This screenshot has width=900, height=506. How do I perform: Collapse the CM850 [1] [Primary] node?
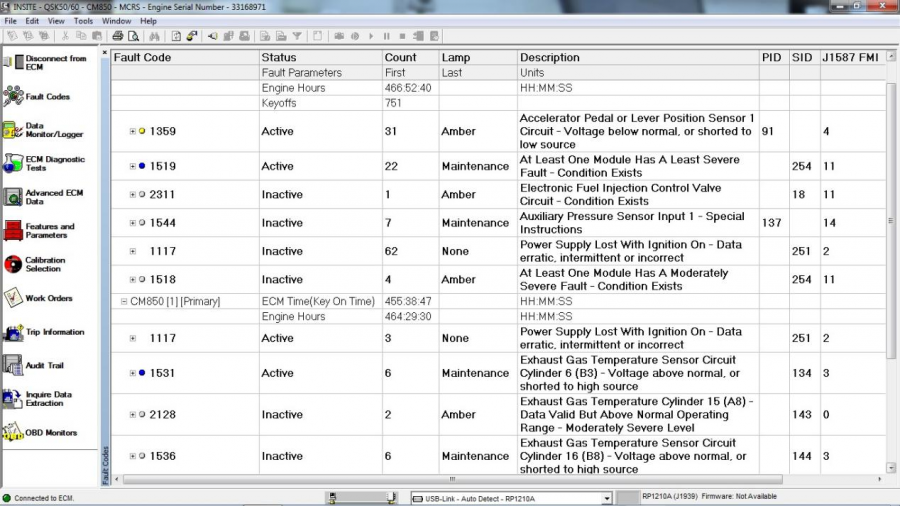coord(124,301)
